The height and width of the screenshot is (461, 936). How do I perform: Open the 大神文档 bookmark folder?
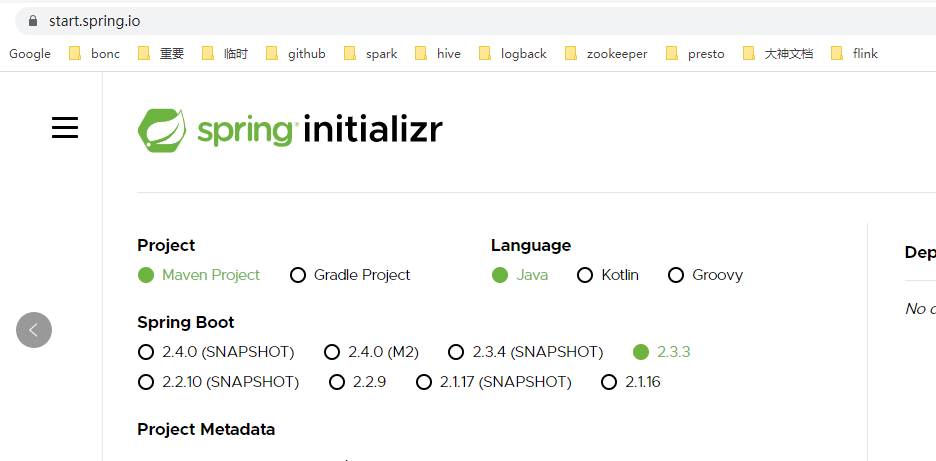(778, 54)
